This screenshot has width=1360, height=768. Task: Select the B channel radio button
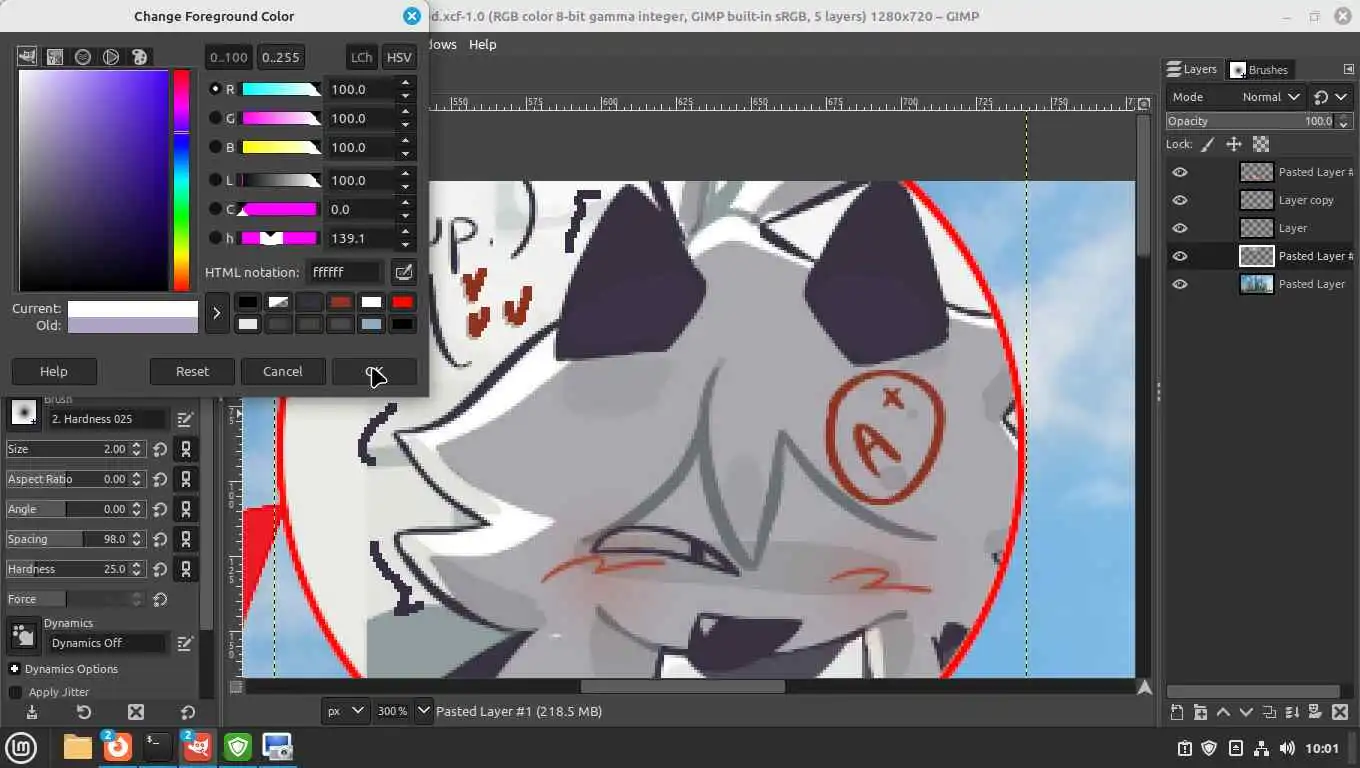(x=215, y=147)
